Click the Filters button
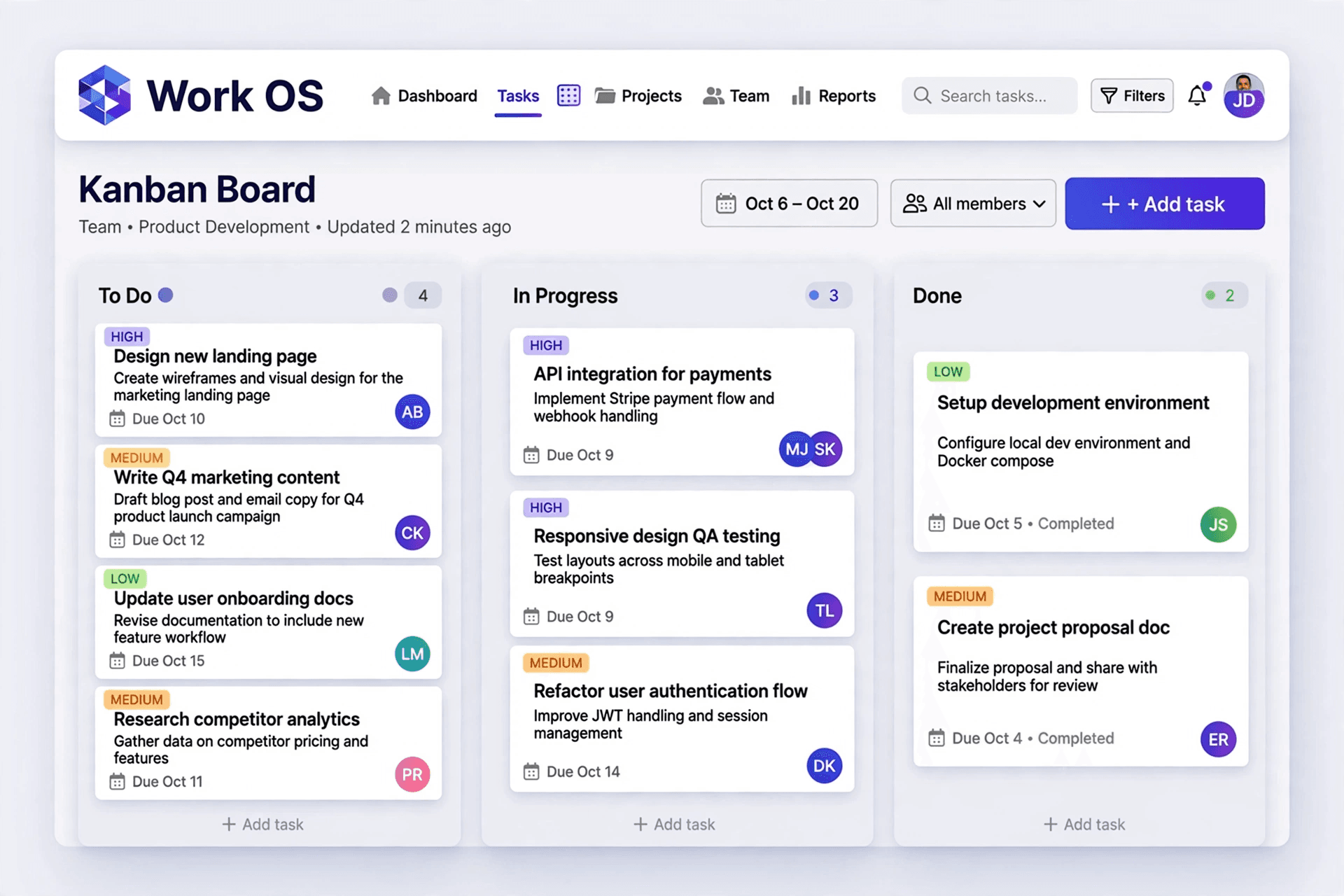This screenshot has height=896, width=1344. (1132, 95)
